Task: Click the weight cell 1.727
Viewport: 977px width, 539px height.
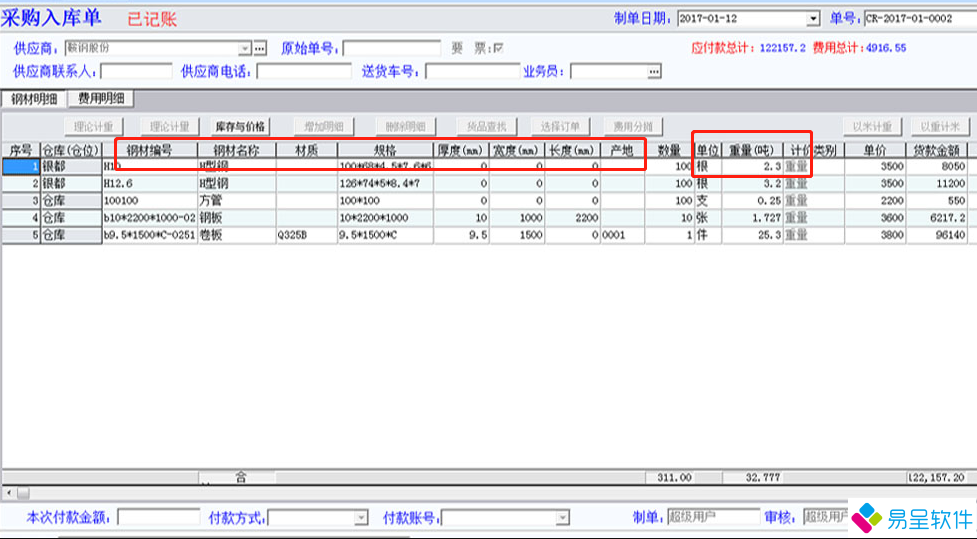Action: (x=751, y=218)
